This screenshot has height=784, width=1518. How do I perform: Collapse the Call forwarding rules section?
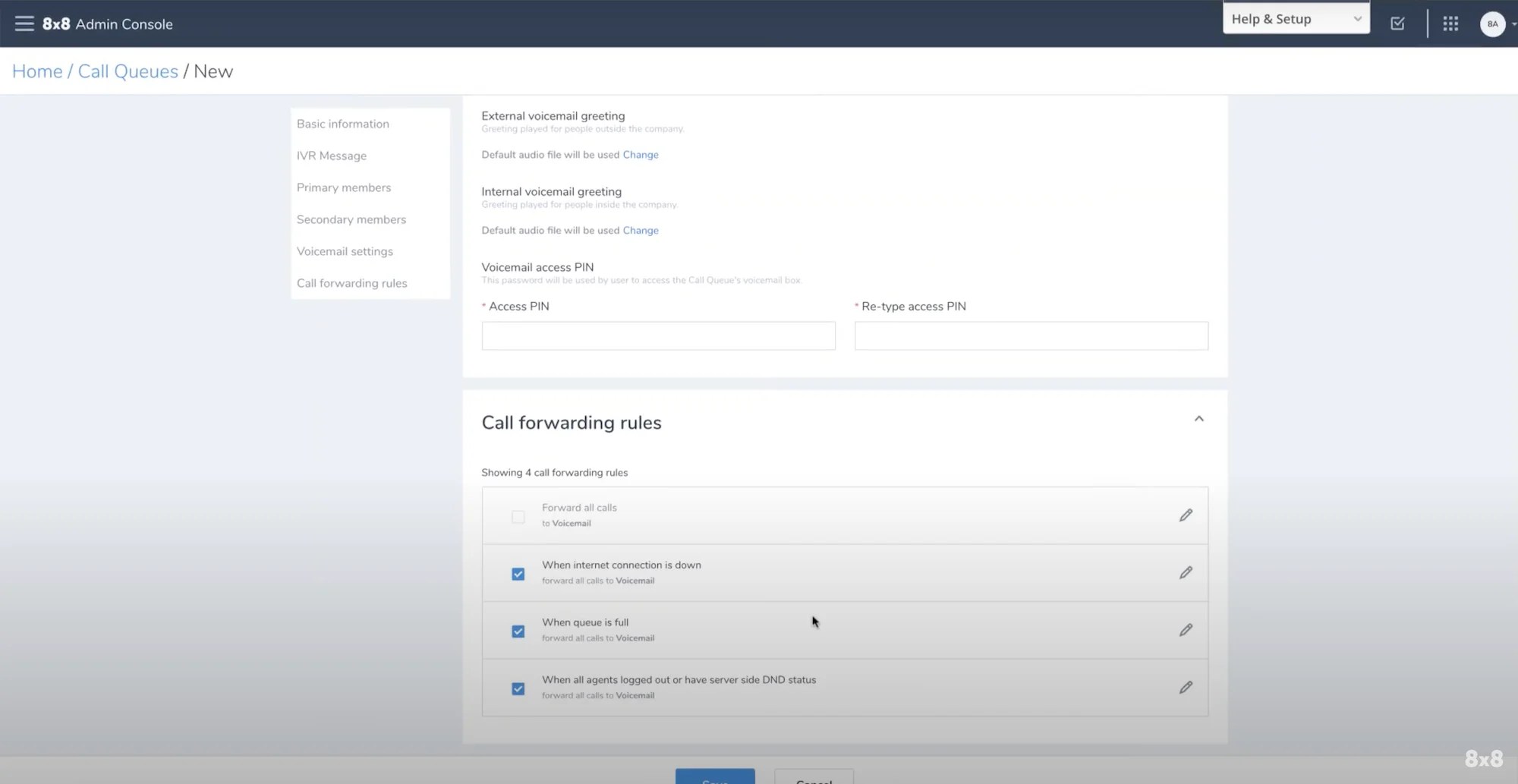point(1199,419)
